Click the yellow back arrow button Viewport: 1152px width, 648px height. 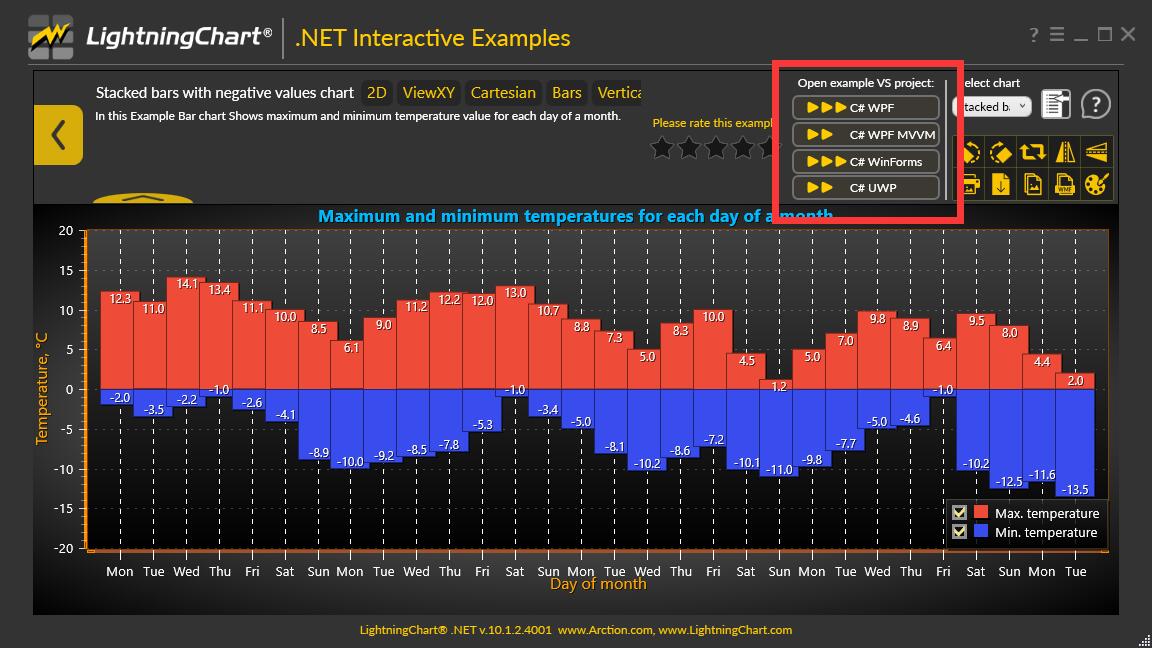tap(58, 134)
